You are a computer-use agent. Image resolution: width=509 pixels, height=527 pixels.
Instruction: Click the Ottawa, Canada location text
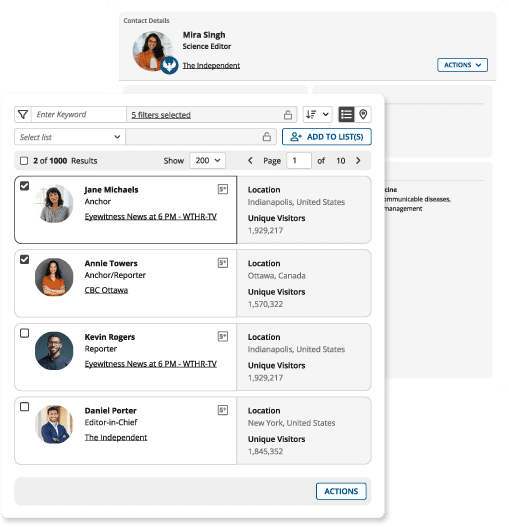[277, 276]
